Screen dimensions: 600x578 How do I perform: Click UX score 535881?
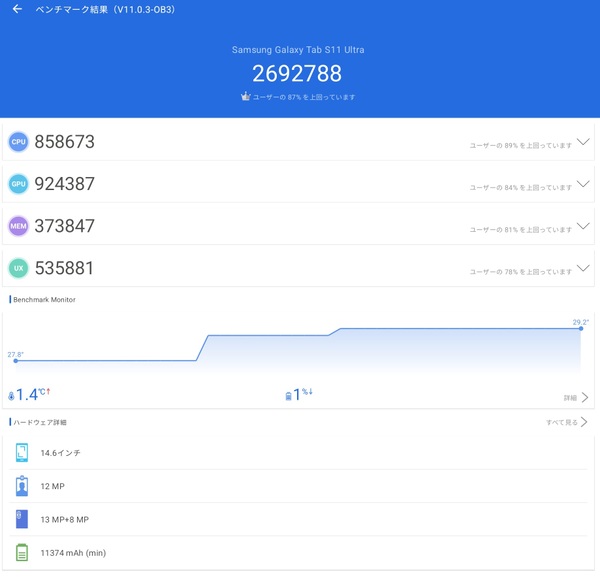[64, 268]
